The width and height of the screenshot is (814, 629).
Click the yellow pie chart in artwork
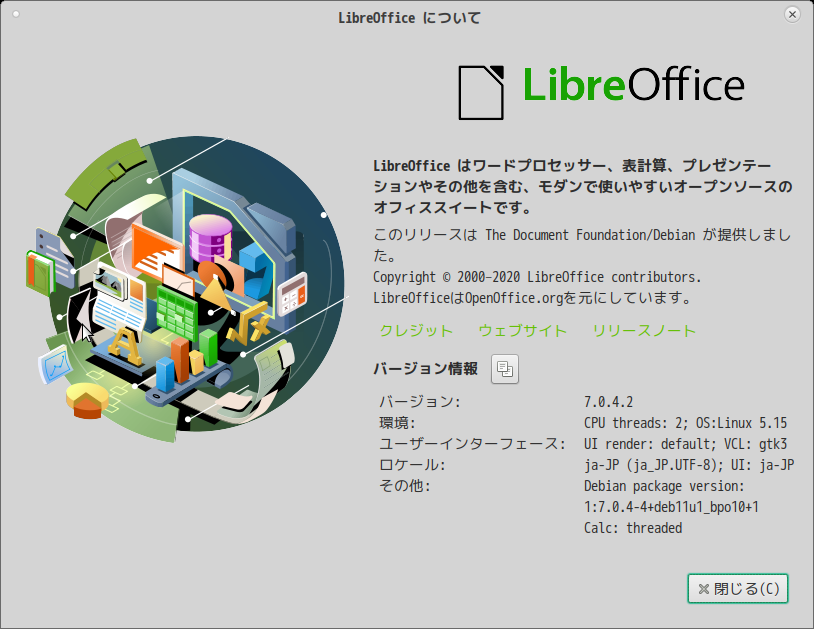[87, 400]
